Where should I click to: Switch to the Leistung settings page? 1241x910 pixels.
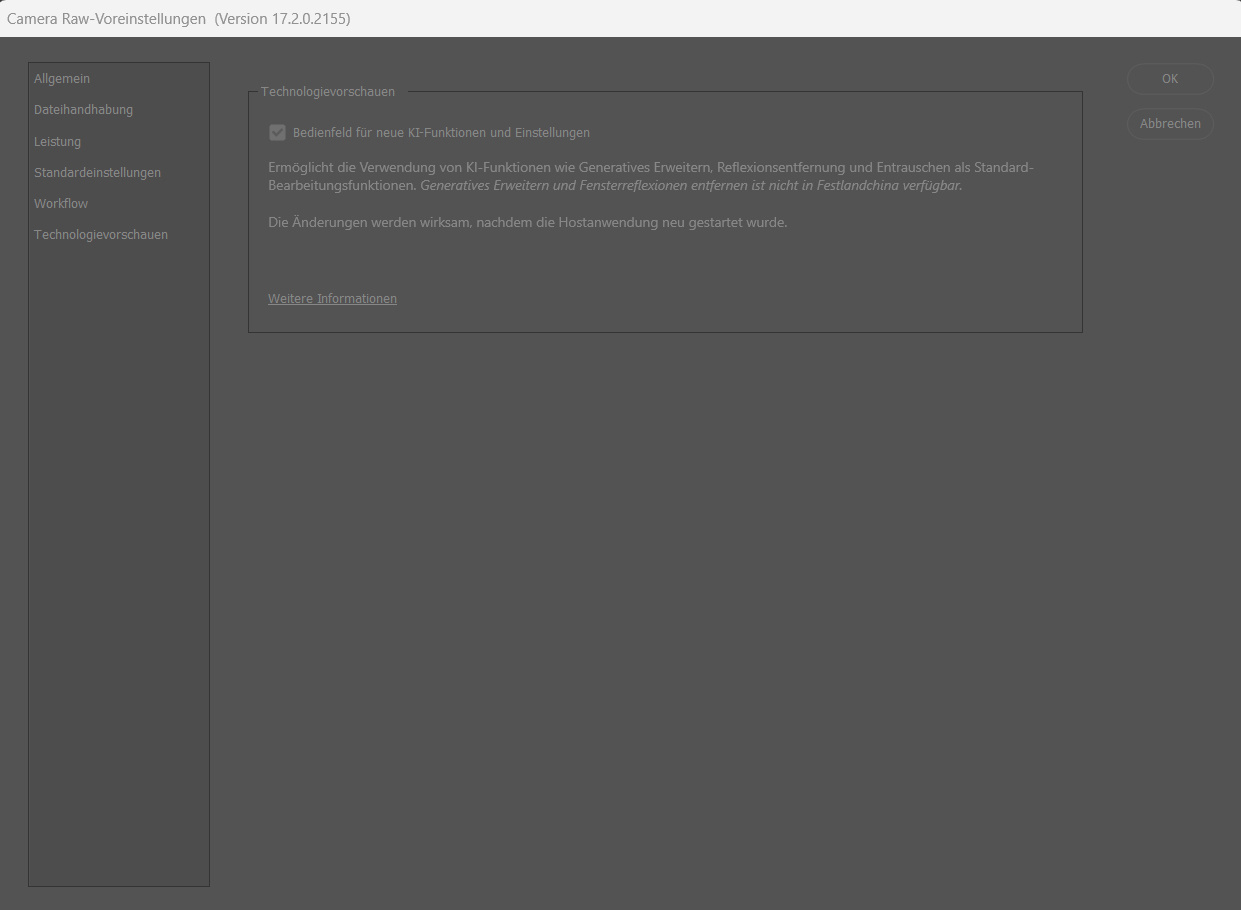click(57, 142)
